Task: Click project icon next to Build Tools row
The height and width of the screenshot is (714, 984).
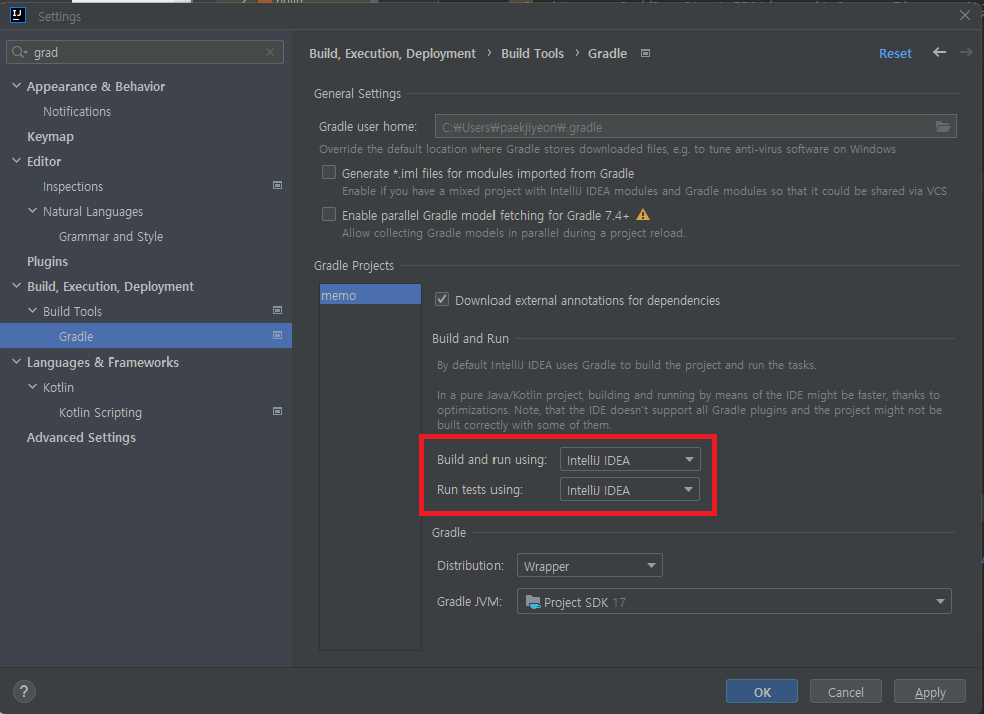Action: pos(277,310)
